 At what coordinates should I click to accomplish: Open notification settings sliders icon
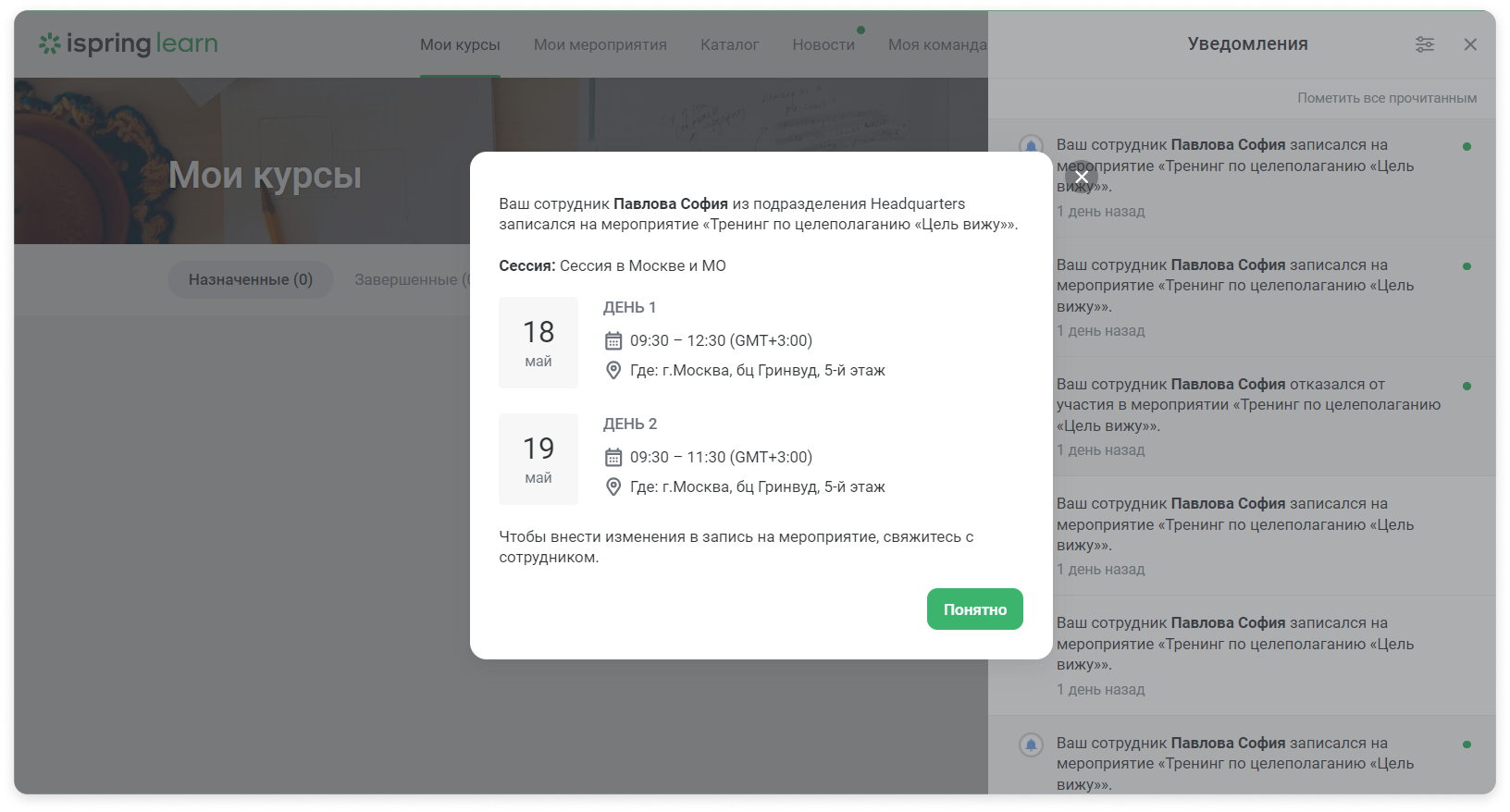pos(1425,44)
